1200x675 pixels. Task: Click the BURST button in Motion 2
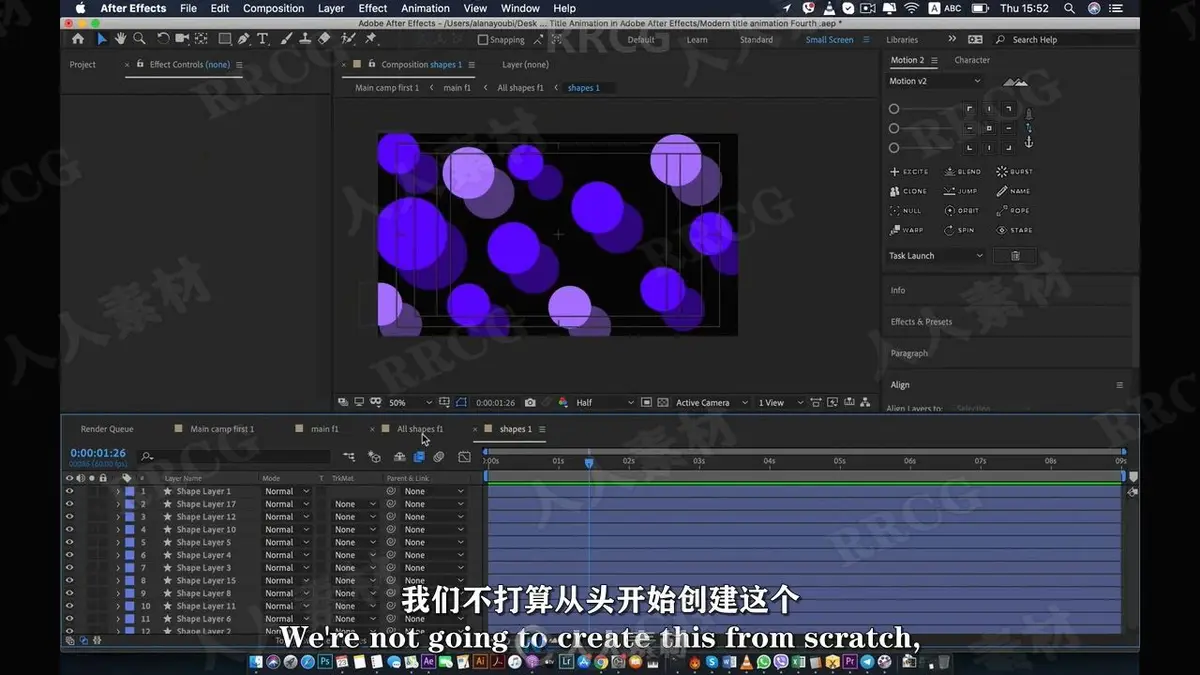(x=1014, y=172)
